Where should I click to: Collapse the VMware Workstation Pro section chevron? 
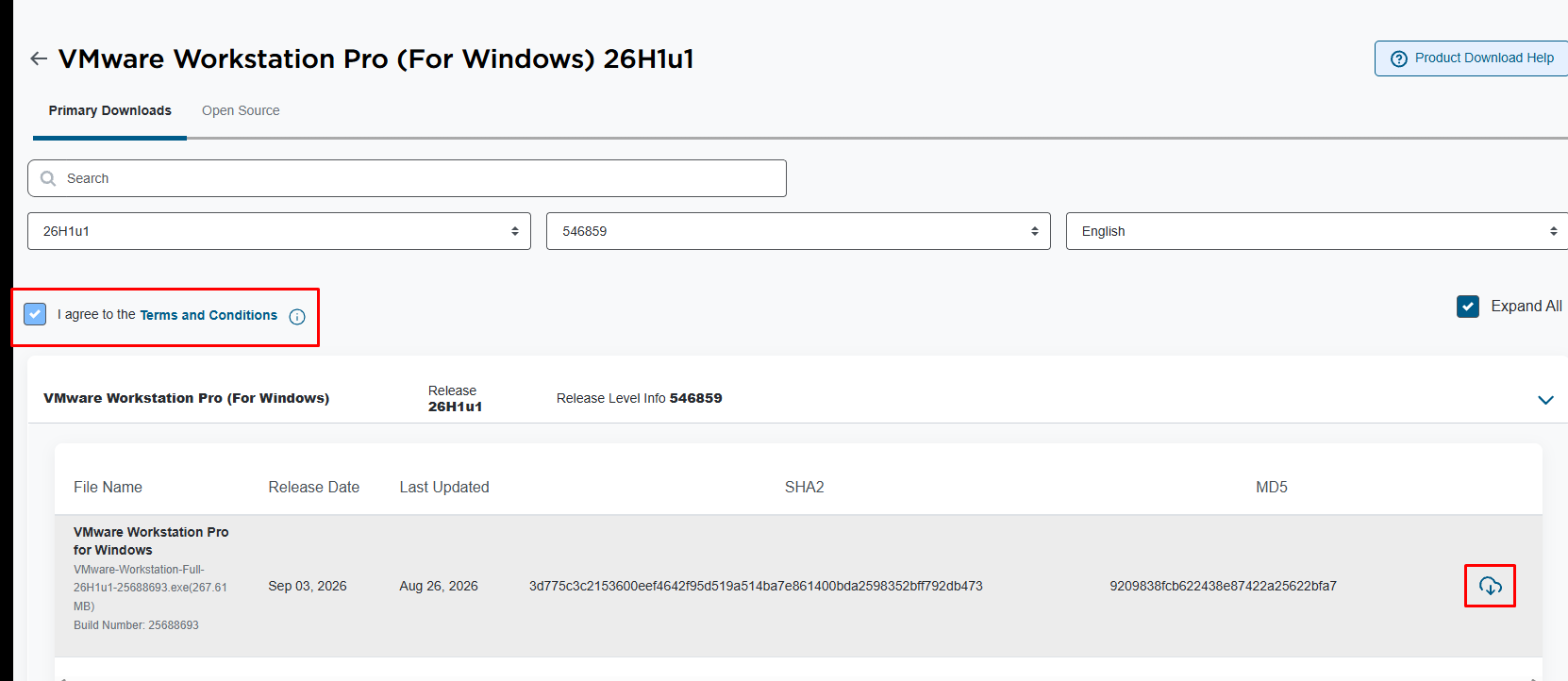[x=1545, y=400]
